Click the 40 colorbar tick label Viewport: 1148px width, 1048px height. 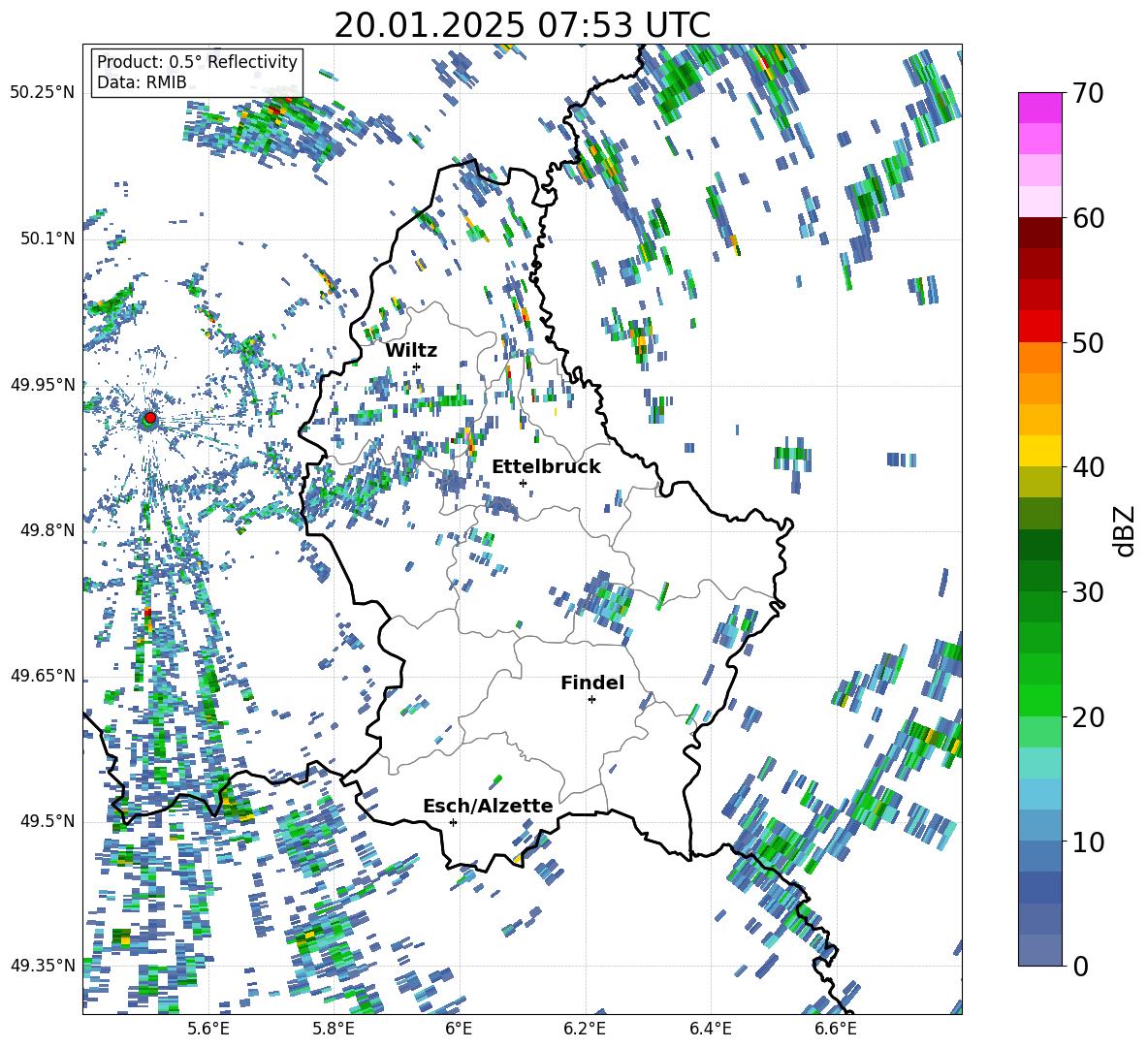point(1088,467)
